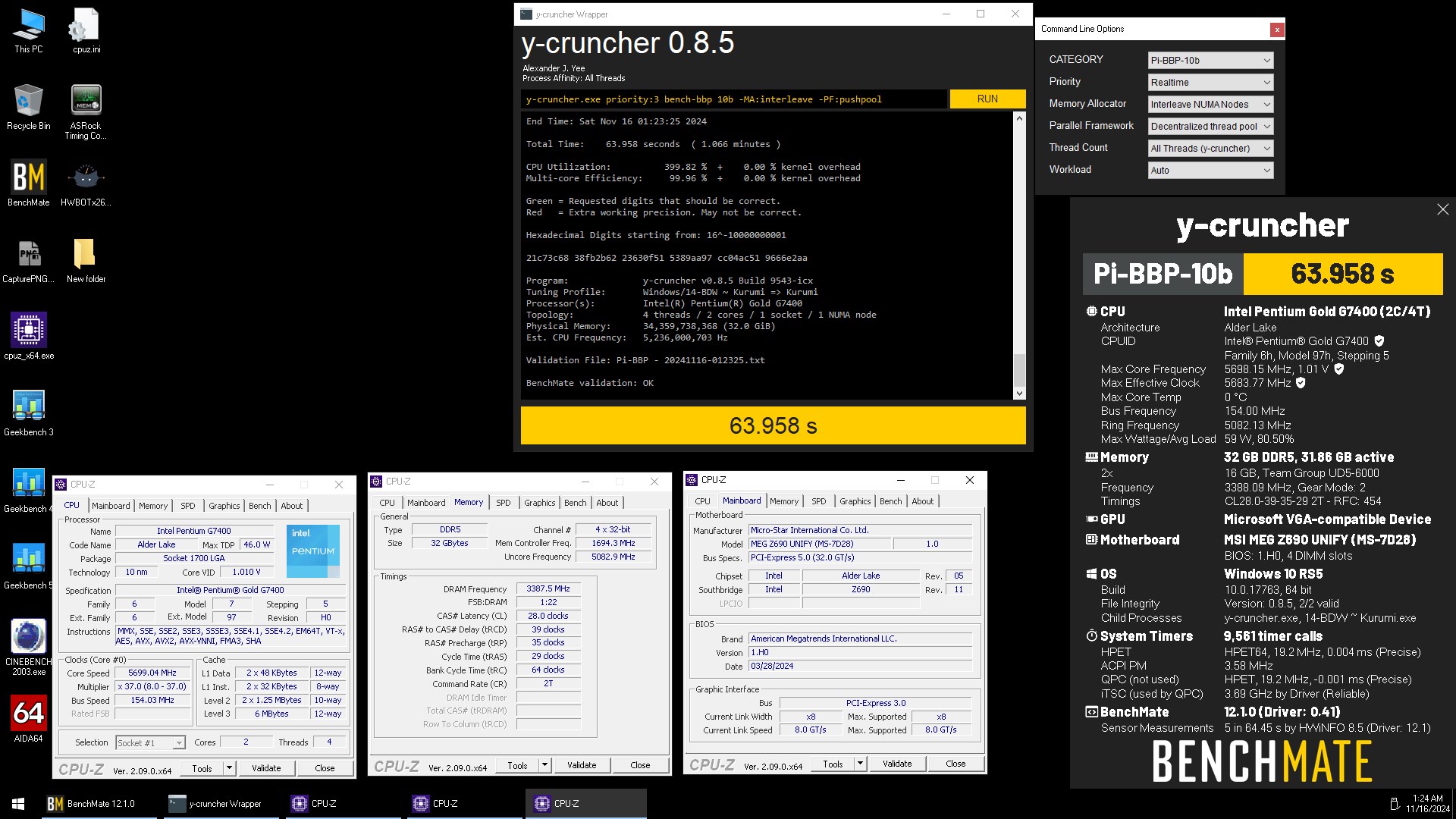Switch to Graphics tab in CPU-Z Memory window
1456x819 pixels.
(539, 503)
